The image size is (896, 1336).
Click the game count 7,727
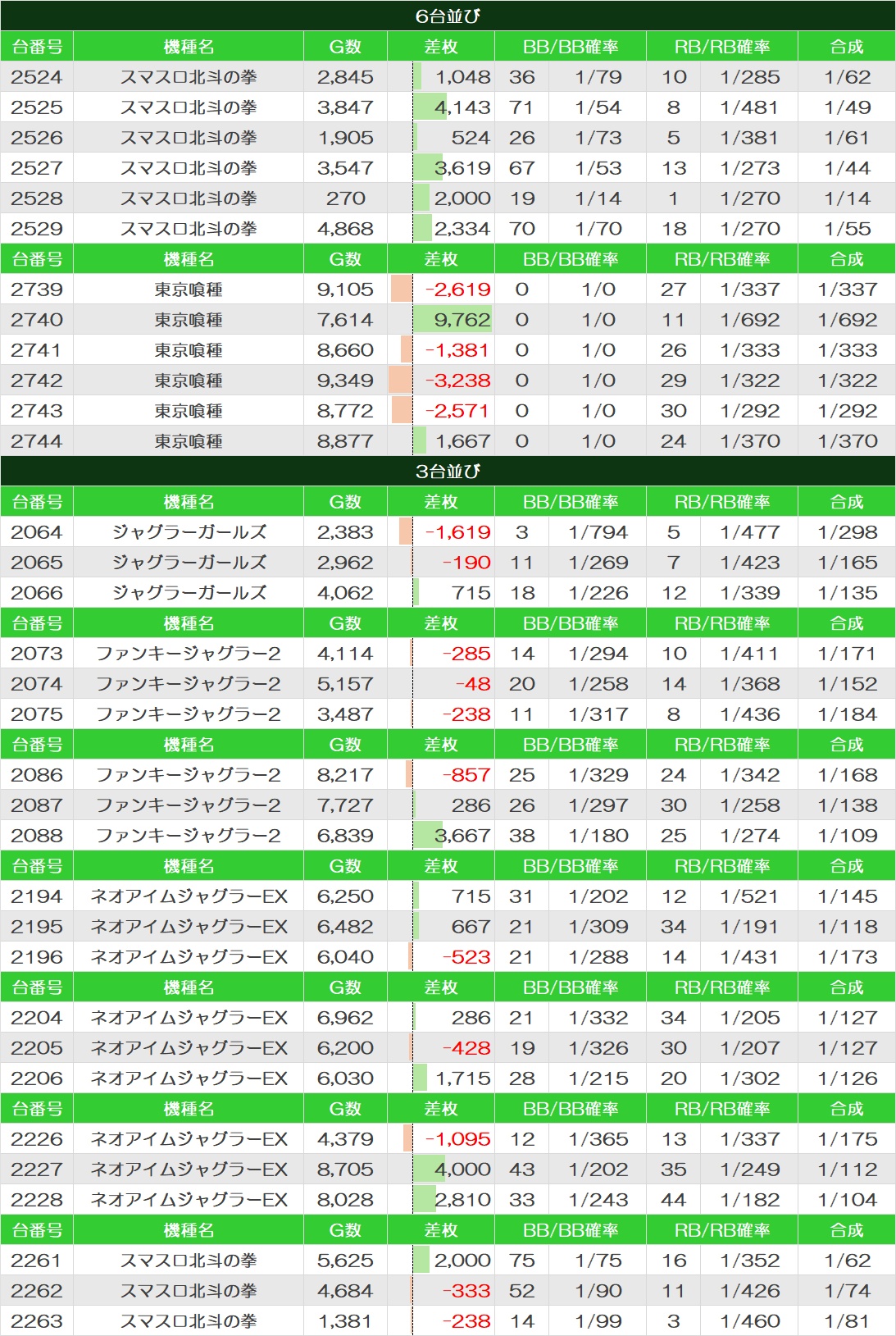click(345, 805)
